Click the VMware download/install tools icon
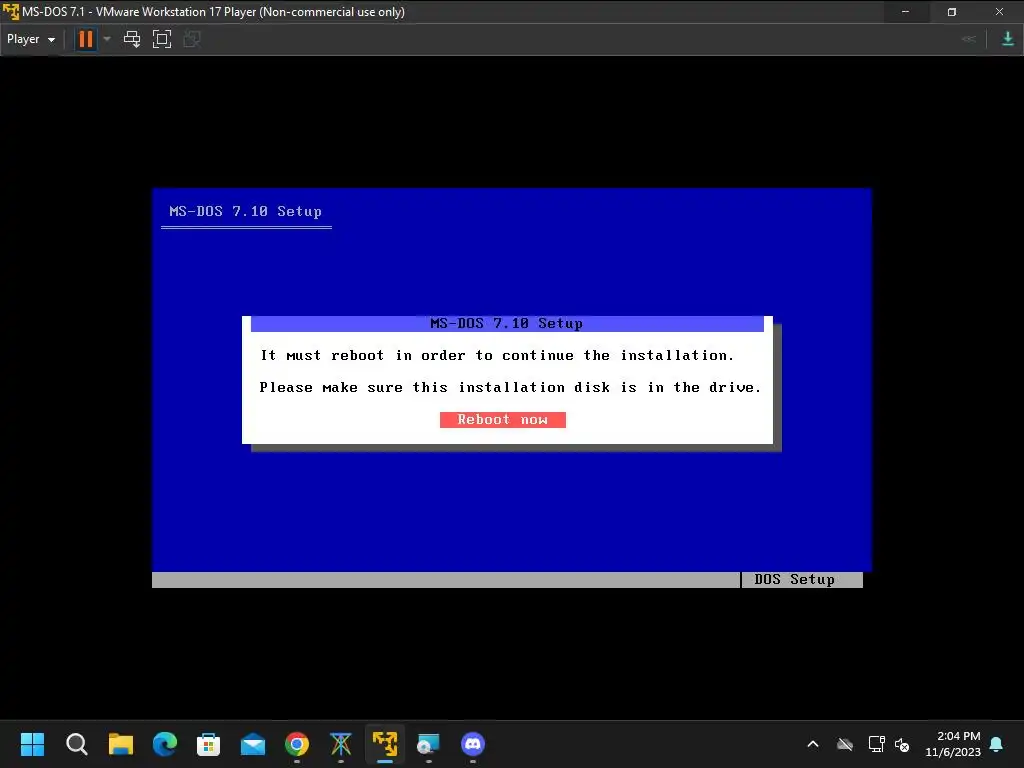Viewport: 1024px width, 768px height. pos(1007,39)
